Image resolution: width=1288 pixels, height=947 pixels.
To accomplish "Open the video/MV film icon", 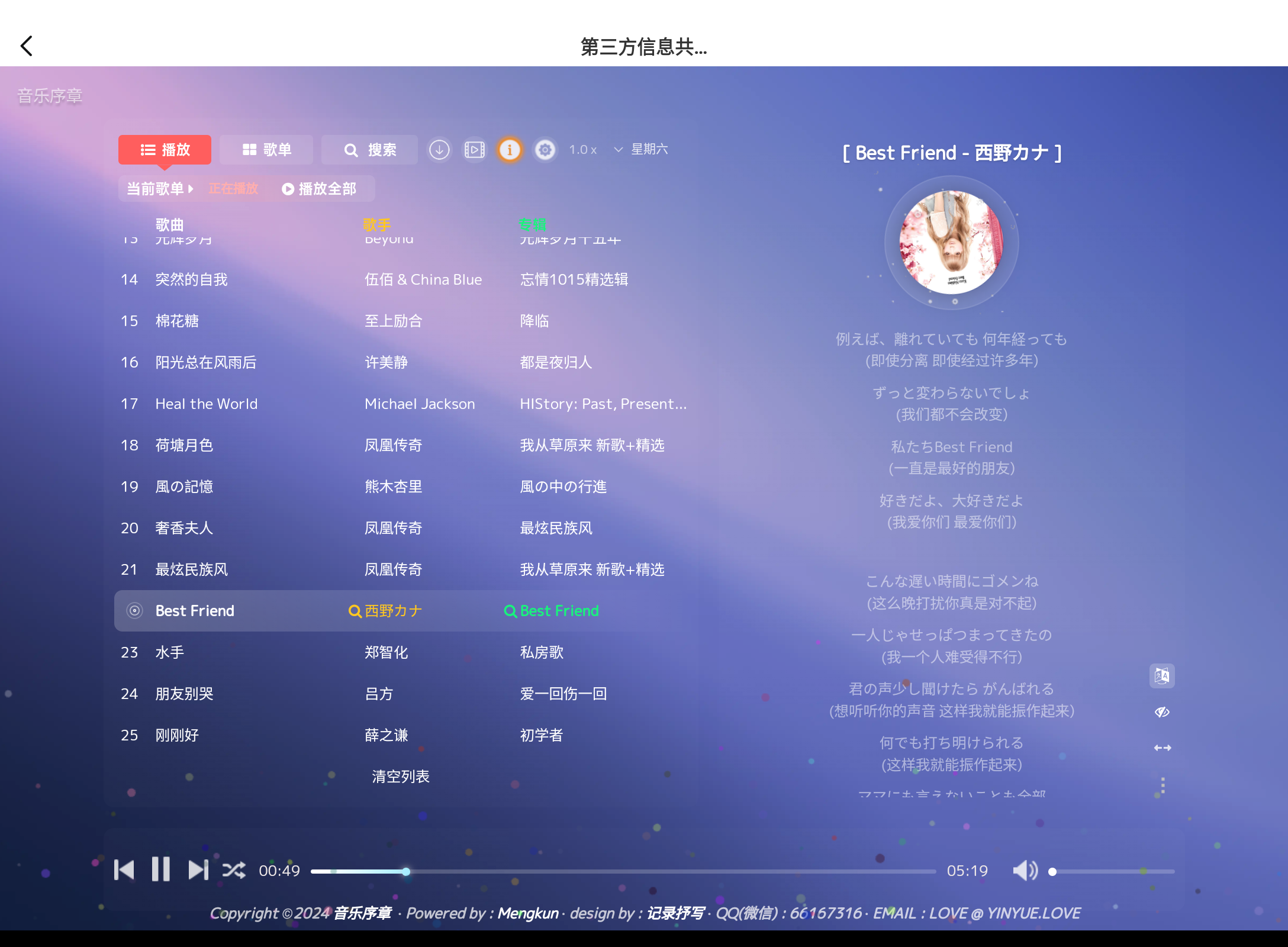I will tap(474, 150).
